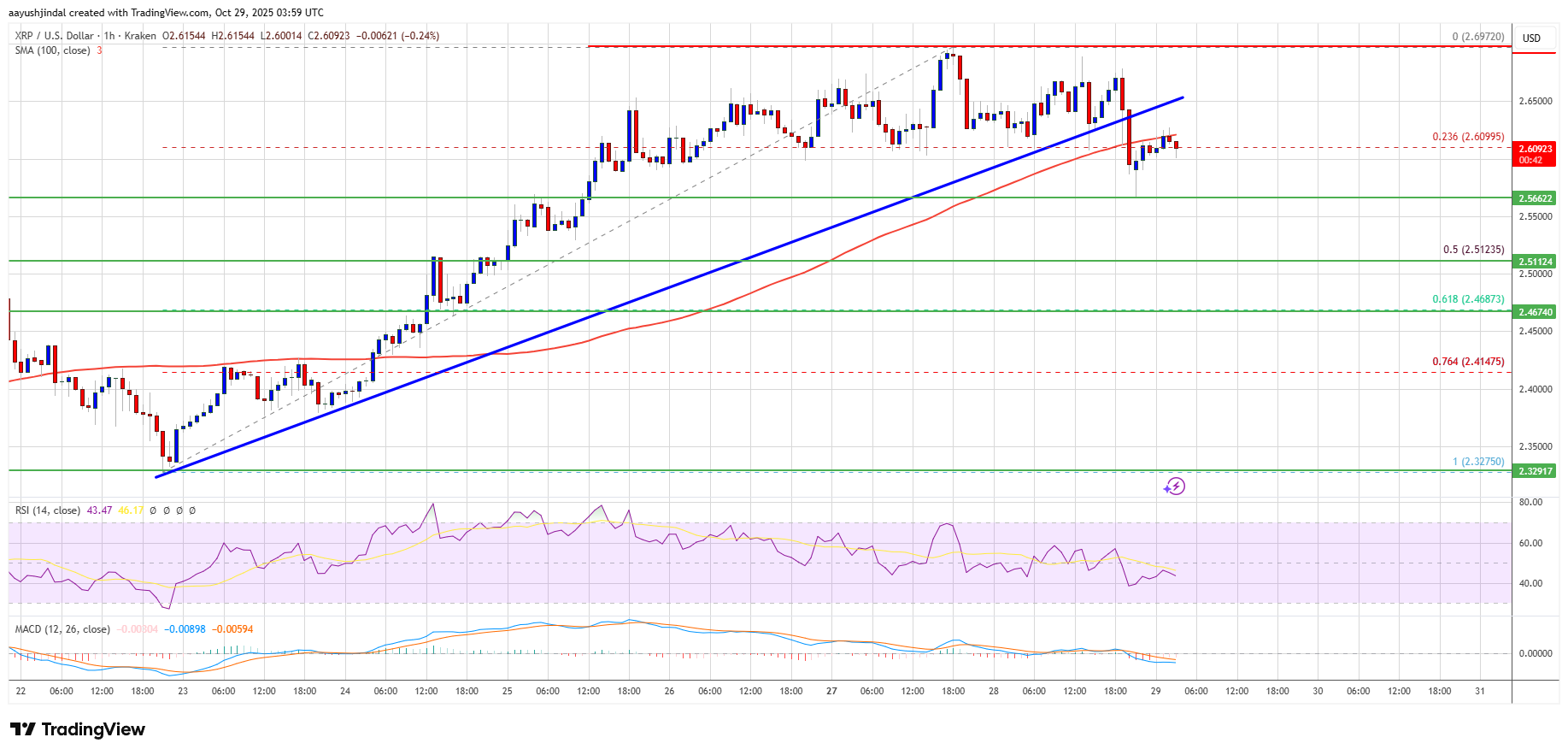Click the green 2.51124 price tag
Screen dimensions: 1568x755
pyautogui.click(x=1535, y=262)
